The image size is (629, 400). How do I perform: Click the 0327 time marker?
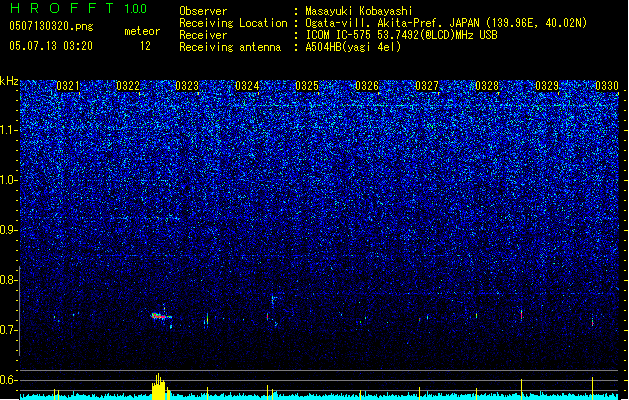(427, 86)
